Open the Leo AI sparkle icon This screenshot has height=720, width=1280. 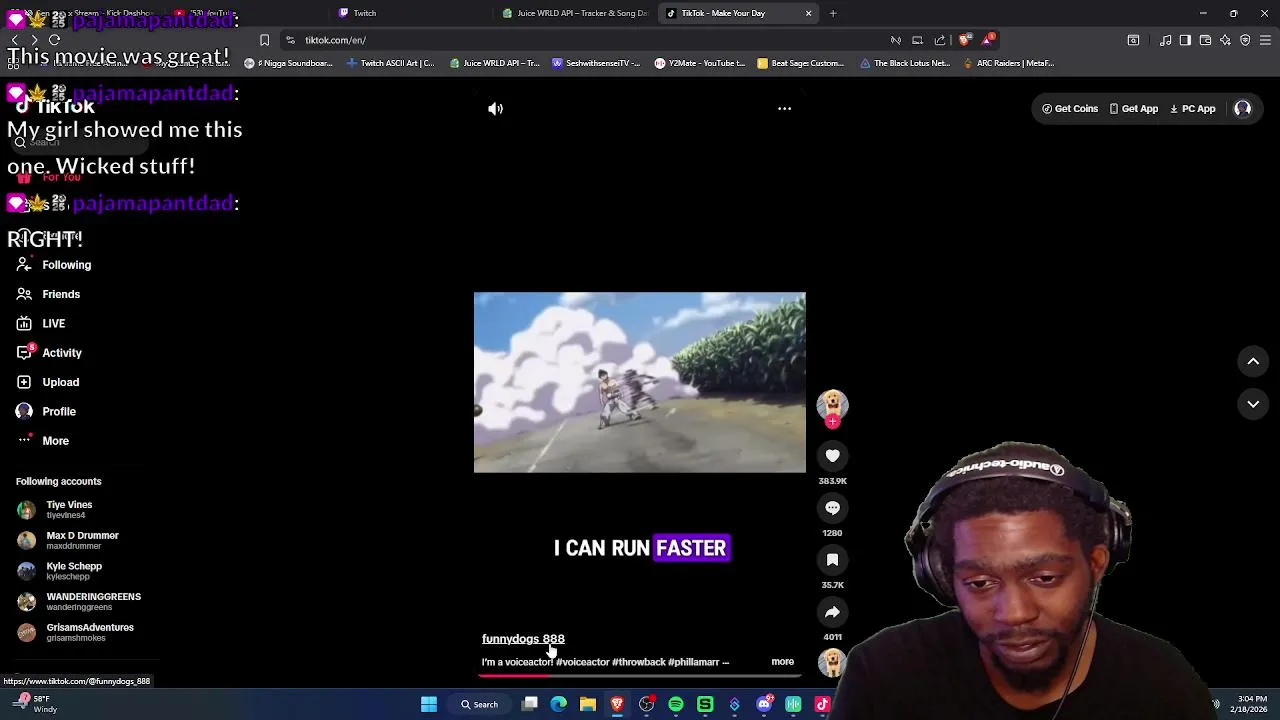tap(1225, 40)
